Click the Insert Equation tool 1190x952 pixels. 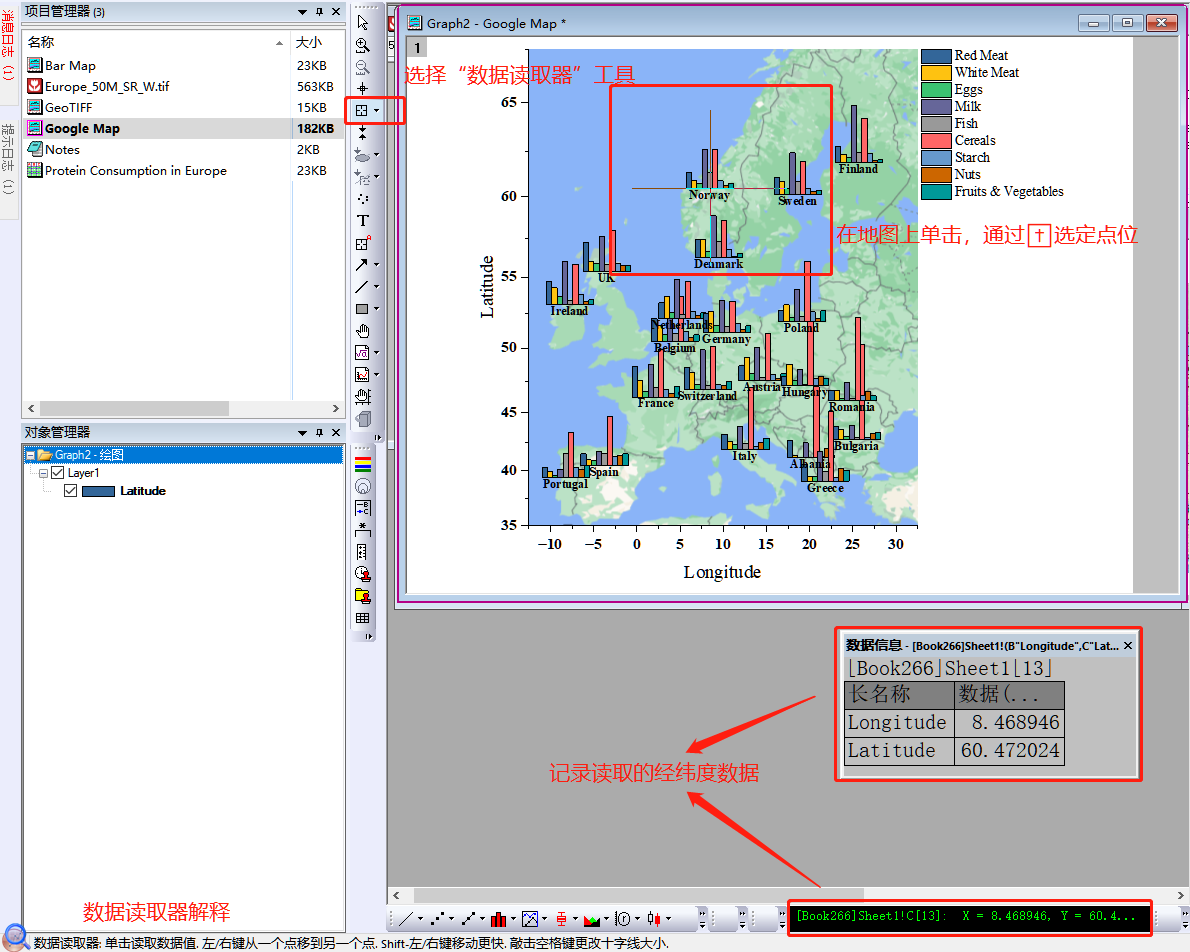point(362,353)
